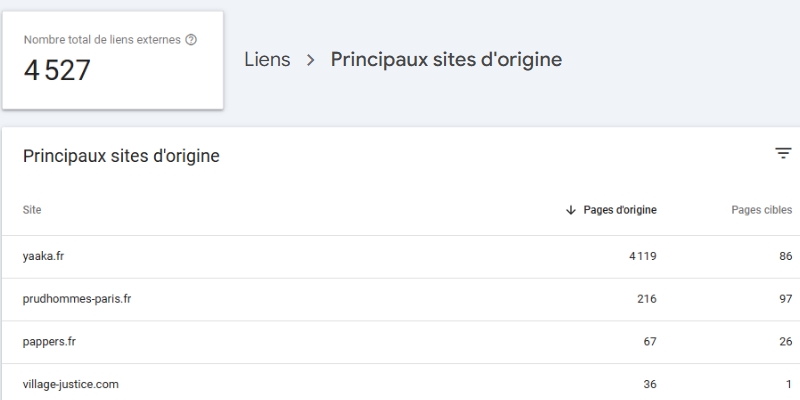
Task: Click the 216 origin pages value
Action: point(646,299)
